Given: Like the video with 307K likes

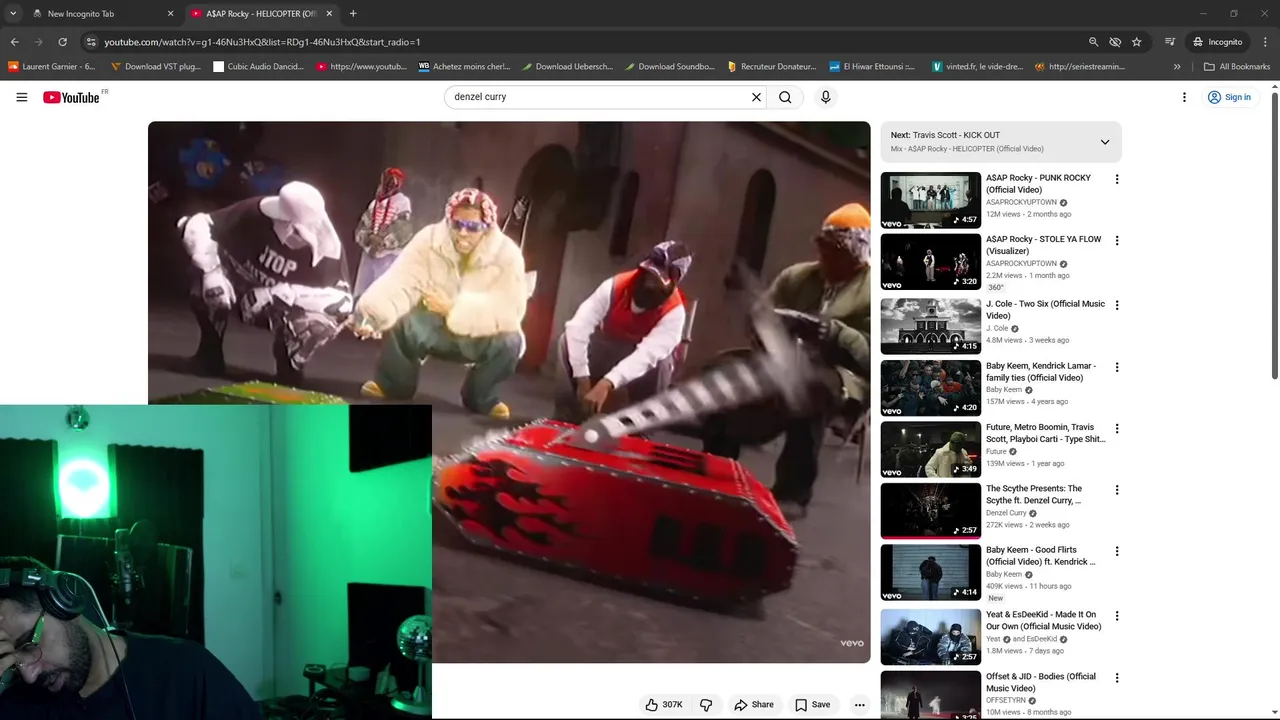Looking at the screenshot, I should (x=664, y=705).
